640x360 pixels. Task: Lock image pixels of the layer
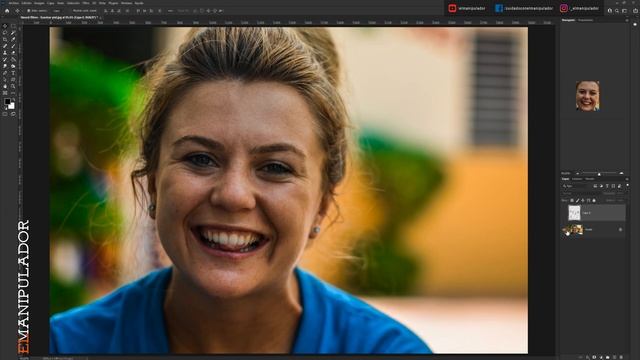pyautogui.click(x=577, y=200)
